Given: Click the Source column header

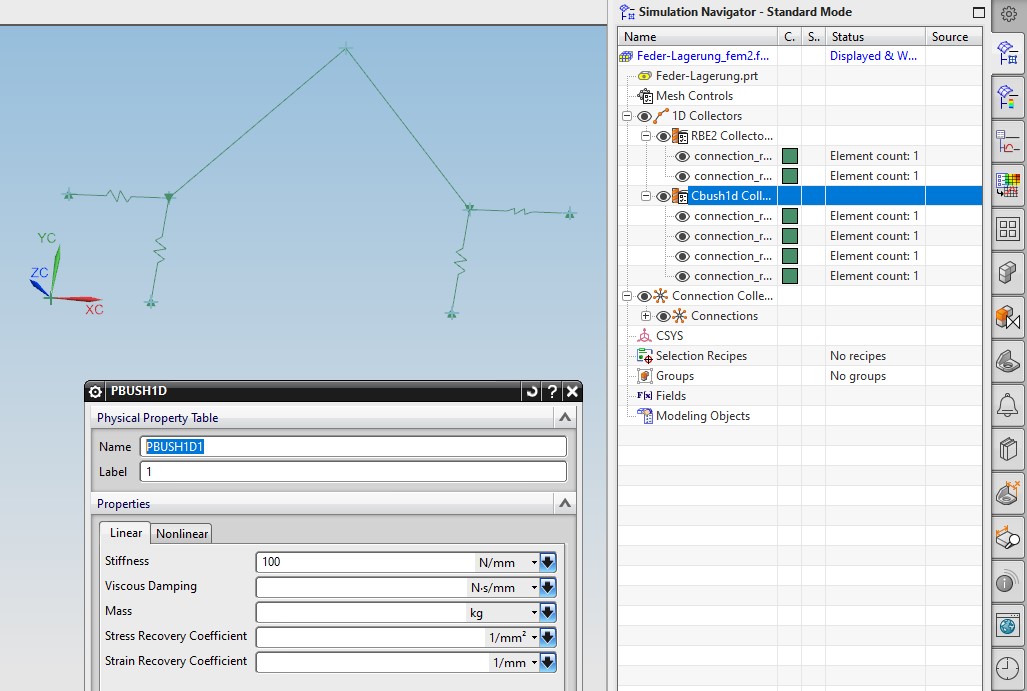Looking at the screenshot, I should coord(953,37).
